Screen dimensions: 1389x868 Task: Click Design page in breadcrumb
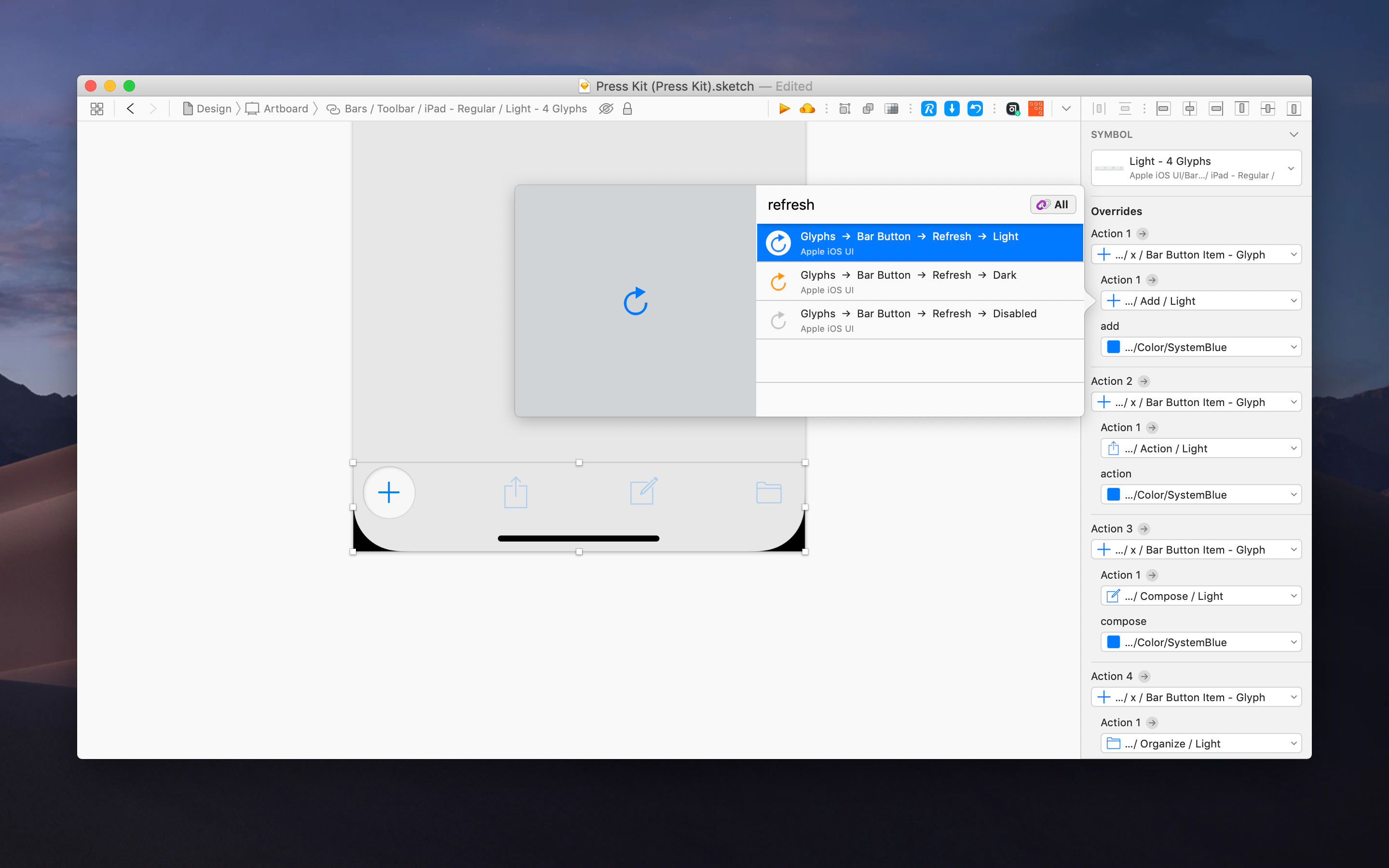pos(207,108)
